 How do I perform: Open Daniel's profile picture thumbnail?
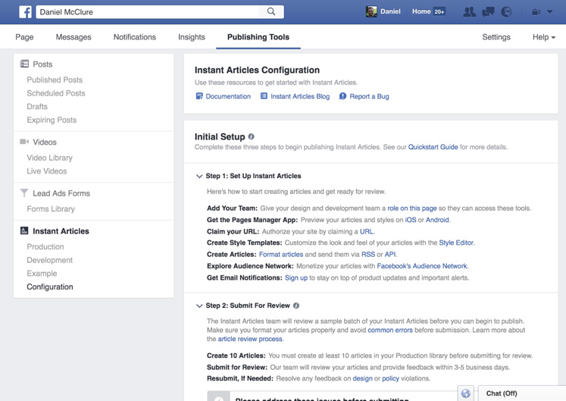(371, 12)
